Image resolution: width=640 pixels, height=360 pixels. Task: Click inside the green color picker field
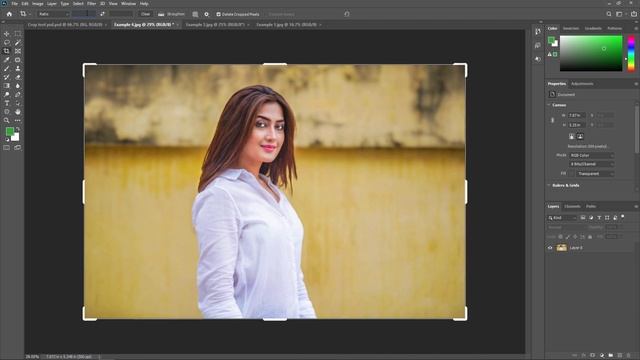point(591,53)
